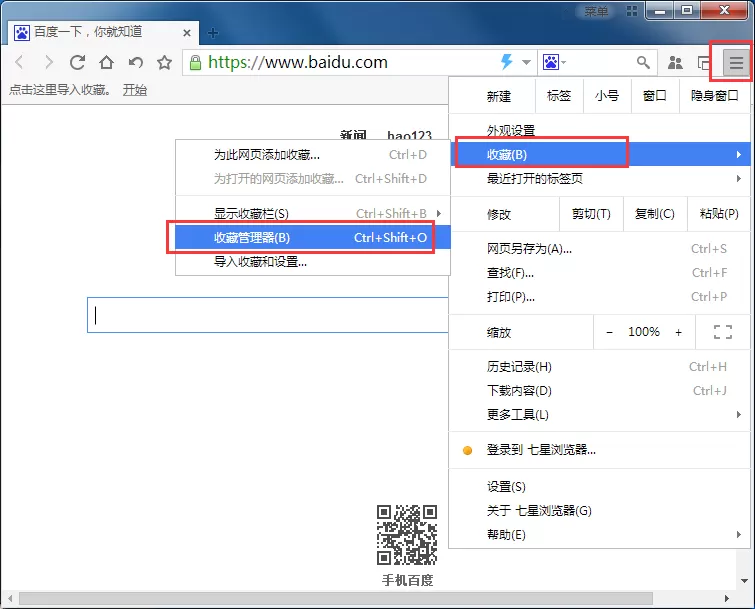Click 为此网页添加收藏 menu item
The height and width of the screenshot is (609, 755).
pyautogui.click(x=313, y=155)
